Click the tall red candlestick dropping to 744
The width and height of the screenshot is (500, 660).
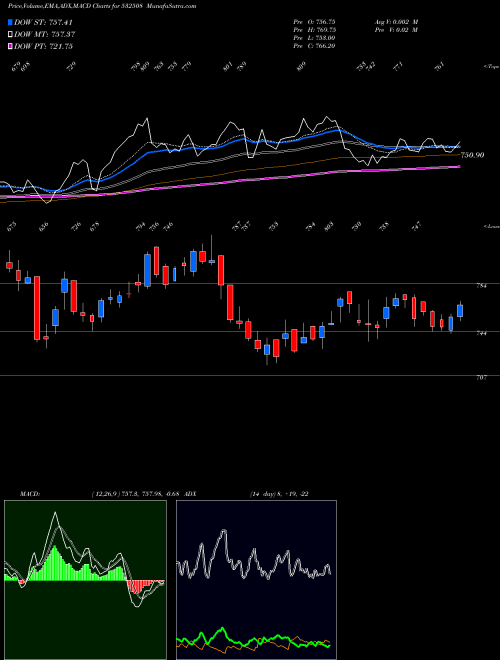37,308
